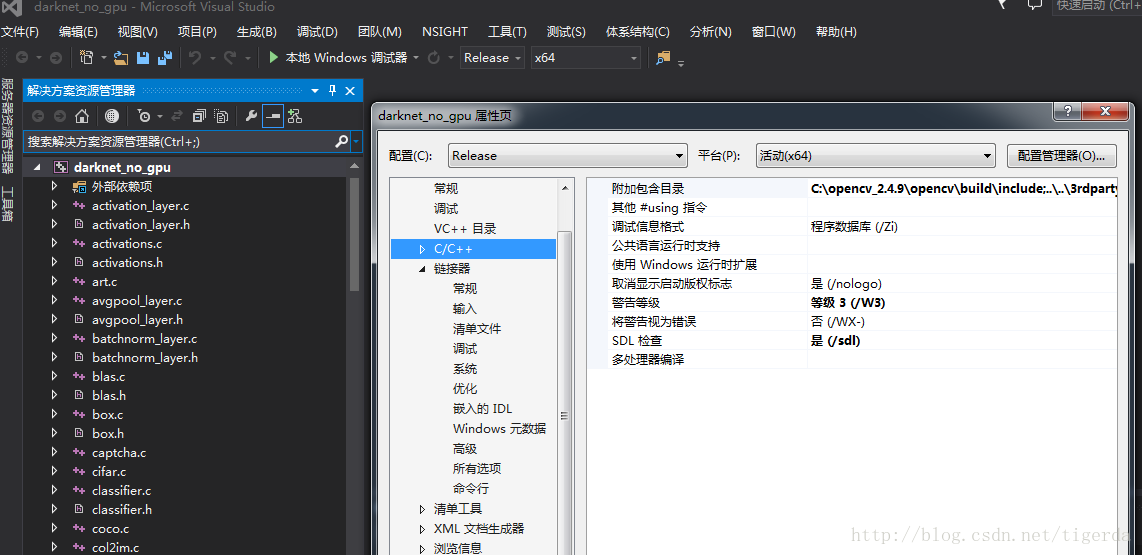The width and height of the screenshot is (1142, 555).
Task: Save the current file with single-disk icon
Action: click(143, 58)
